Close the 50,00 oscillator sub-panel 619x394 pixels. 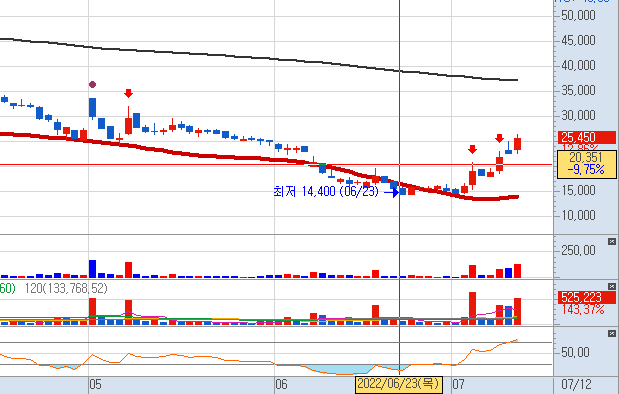[x=611, y=334]
